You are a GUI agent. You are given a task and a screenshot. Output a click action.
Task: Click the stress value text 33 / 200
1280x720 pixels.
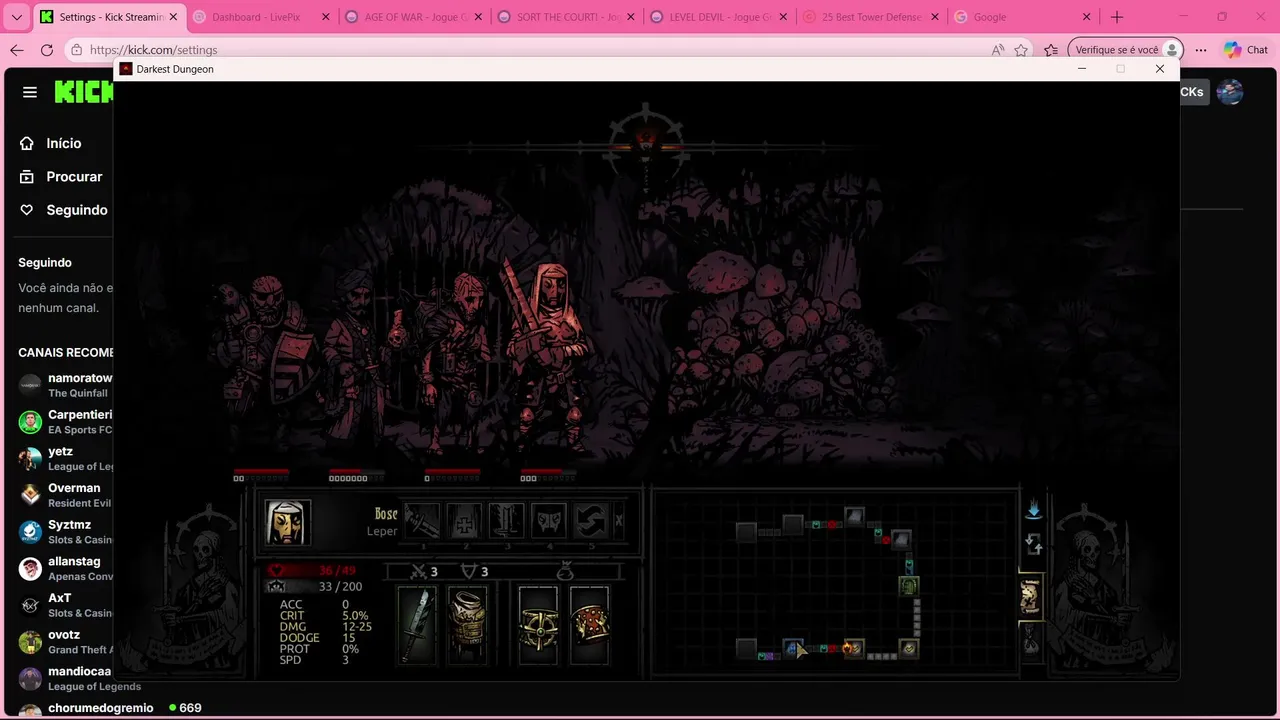(x=340, y=587)
